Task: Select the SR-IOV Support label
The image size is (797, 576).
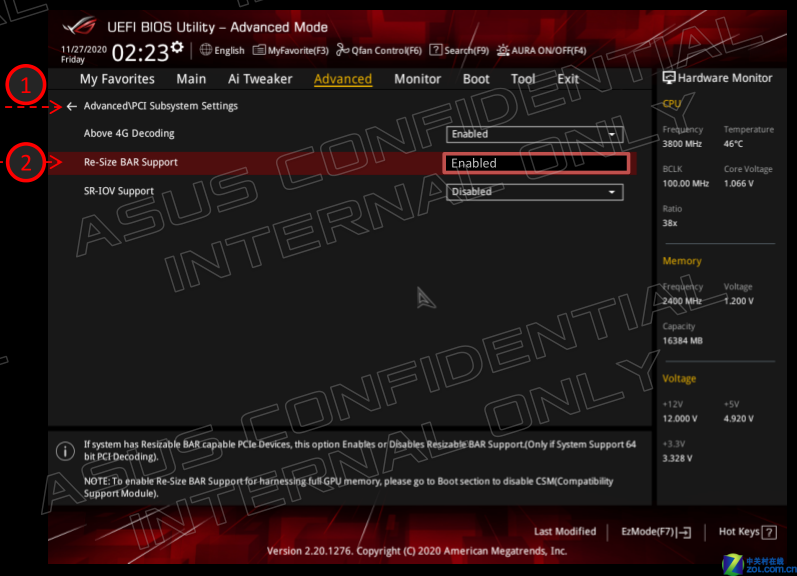Action: pos(118,191)
